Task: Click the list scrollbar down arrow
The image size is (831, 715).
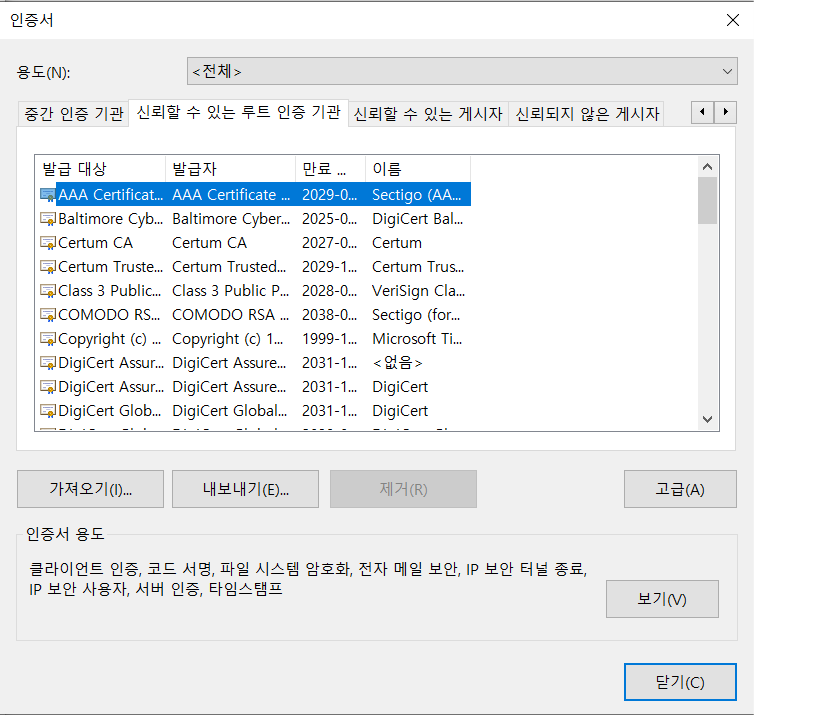Action: click(707, 419)
